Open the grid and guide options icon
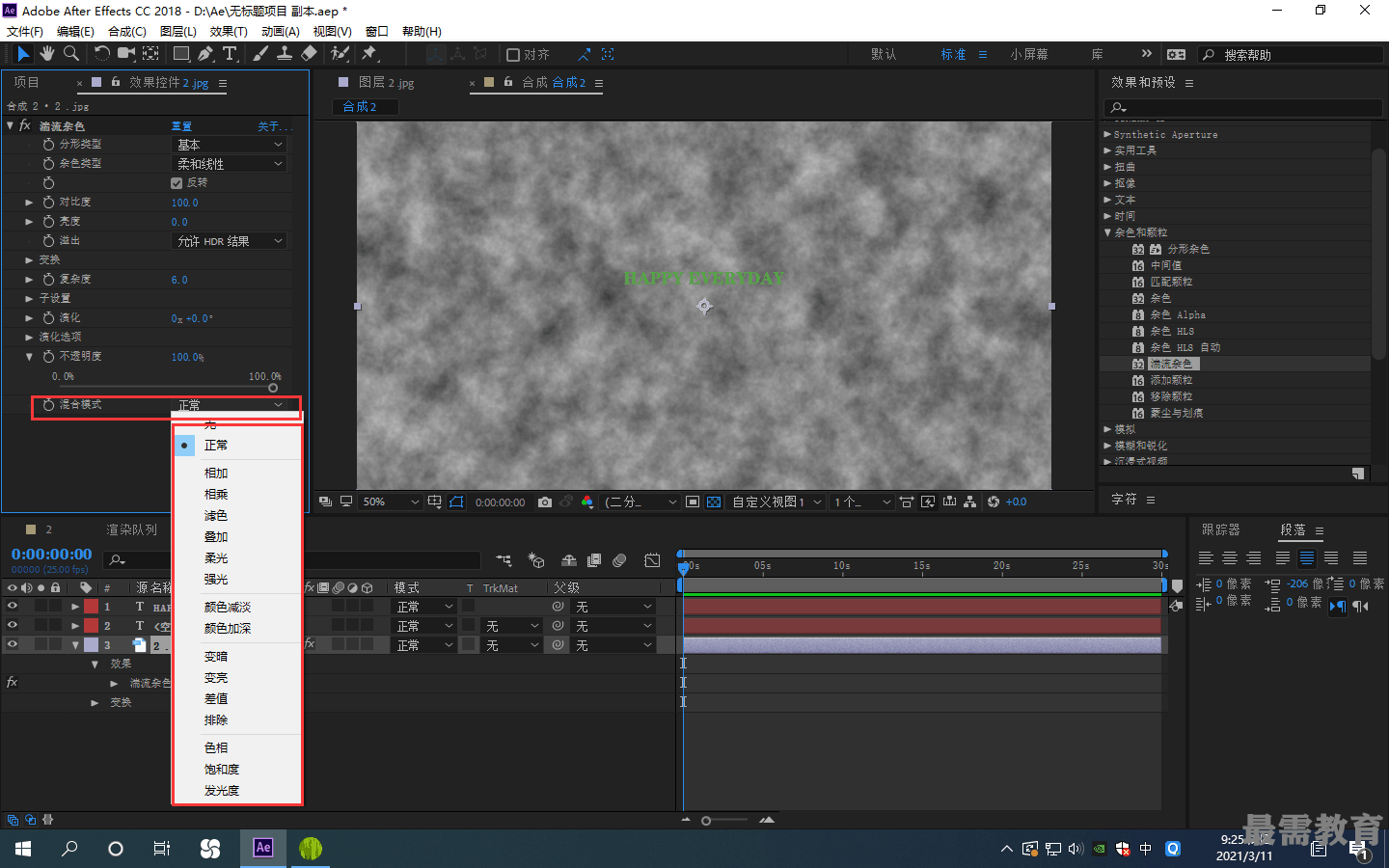 pos(435,502)
